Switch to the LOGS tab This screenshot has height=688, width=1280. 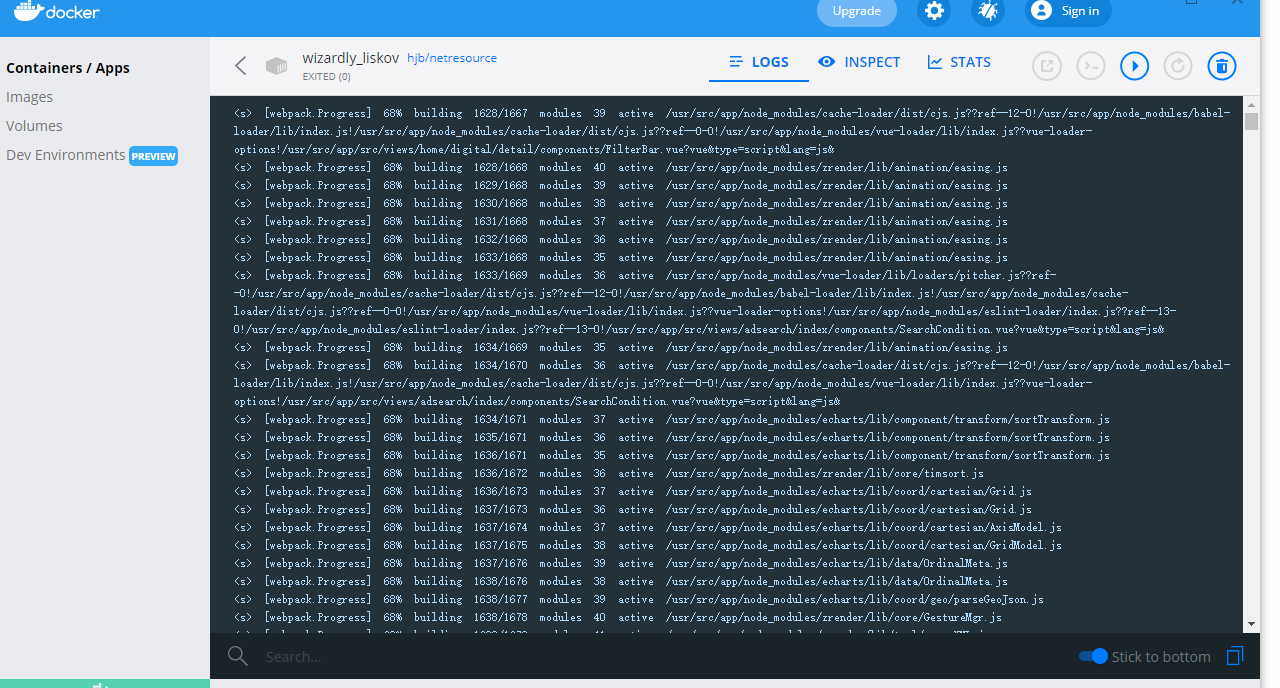click(x=759, y=62)
